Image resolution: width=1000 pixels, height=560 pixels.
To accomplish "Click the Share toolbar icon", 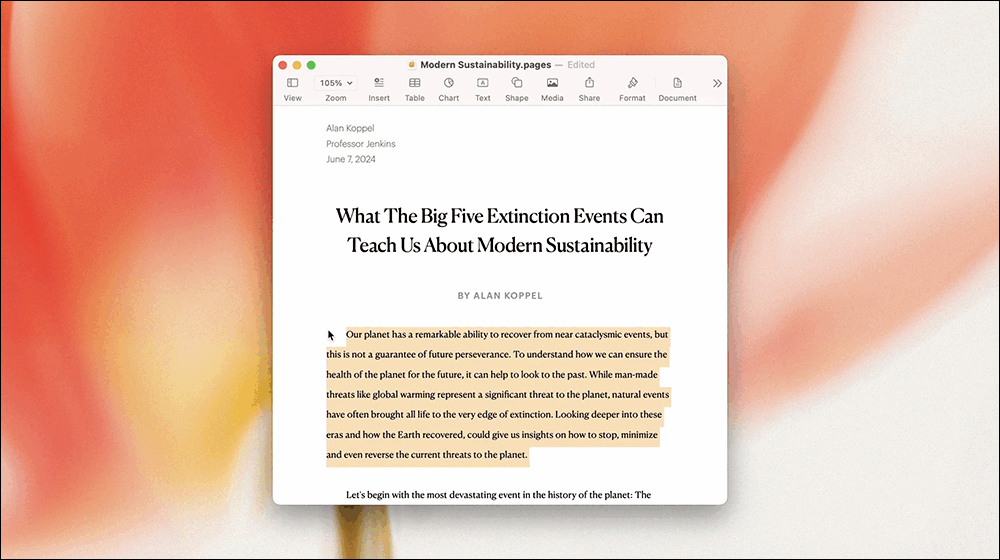I will coord(589,83).
